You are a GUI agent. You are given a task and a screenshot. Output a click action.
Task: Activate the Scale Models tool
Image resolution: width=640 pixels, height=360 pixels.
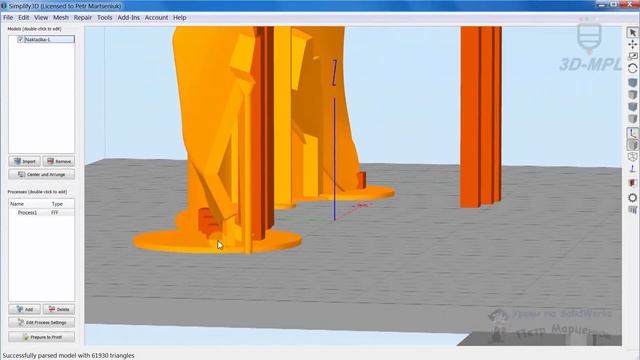pyautogui.click(x=632, y=56)
